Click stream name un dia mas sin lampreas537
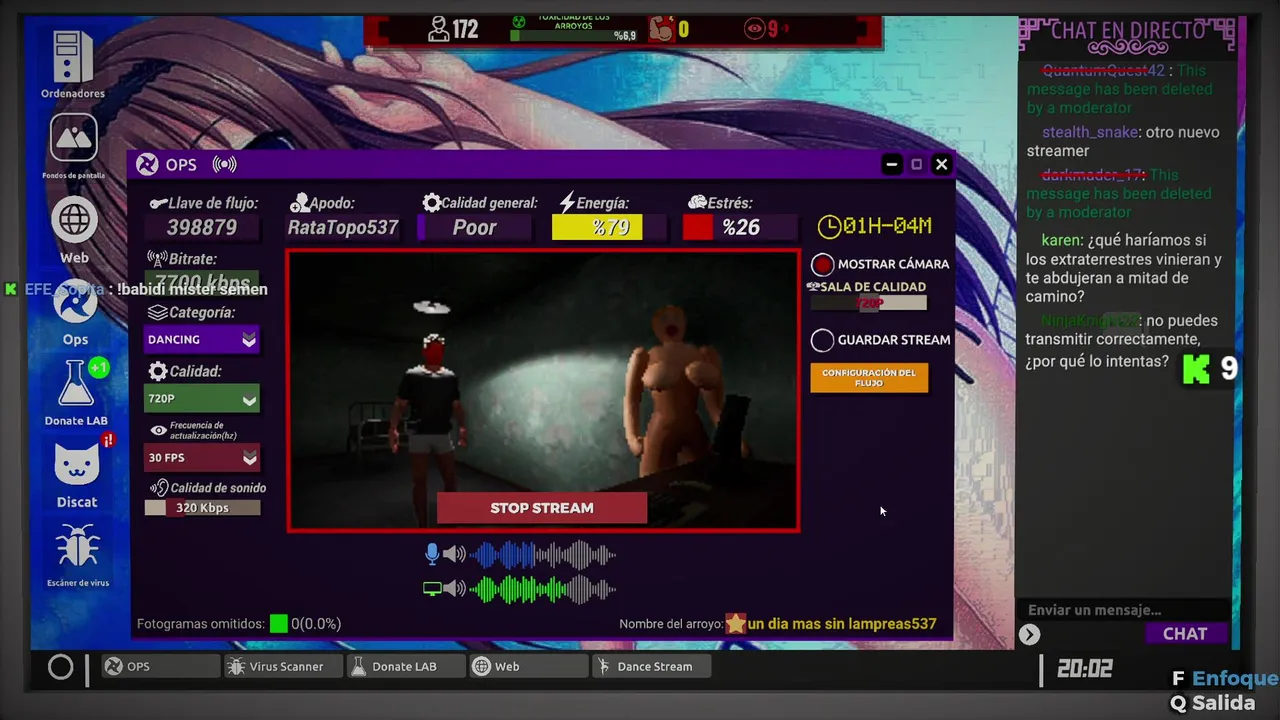Image resolution: width=1280 pixels, height=720 pixels. pyautogui.click(x=842, y=624)
